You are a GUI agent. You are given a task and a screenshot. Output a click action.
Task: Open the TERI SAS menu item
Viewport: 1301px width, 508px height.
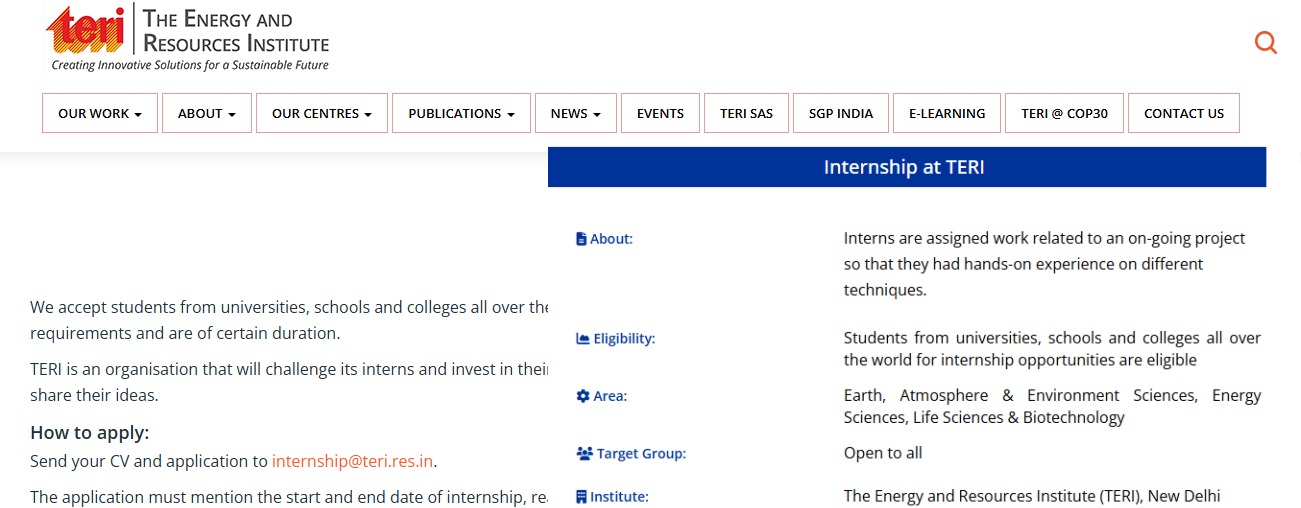click(x=746, y=114)
